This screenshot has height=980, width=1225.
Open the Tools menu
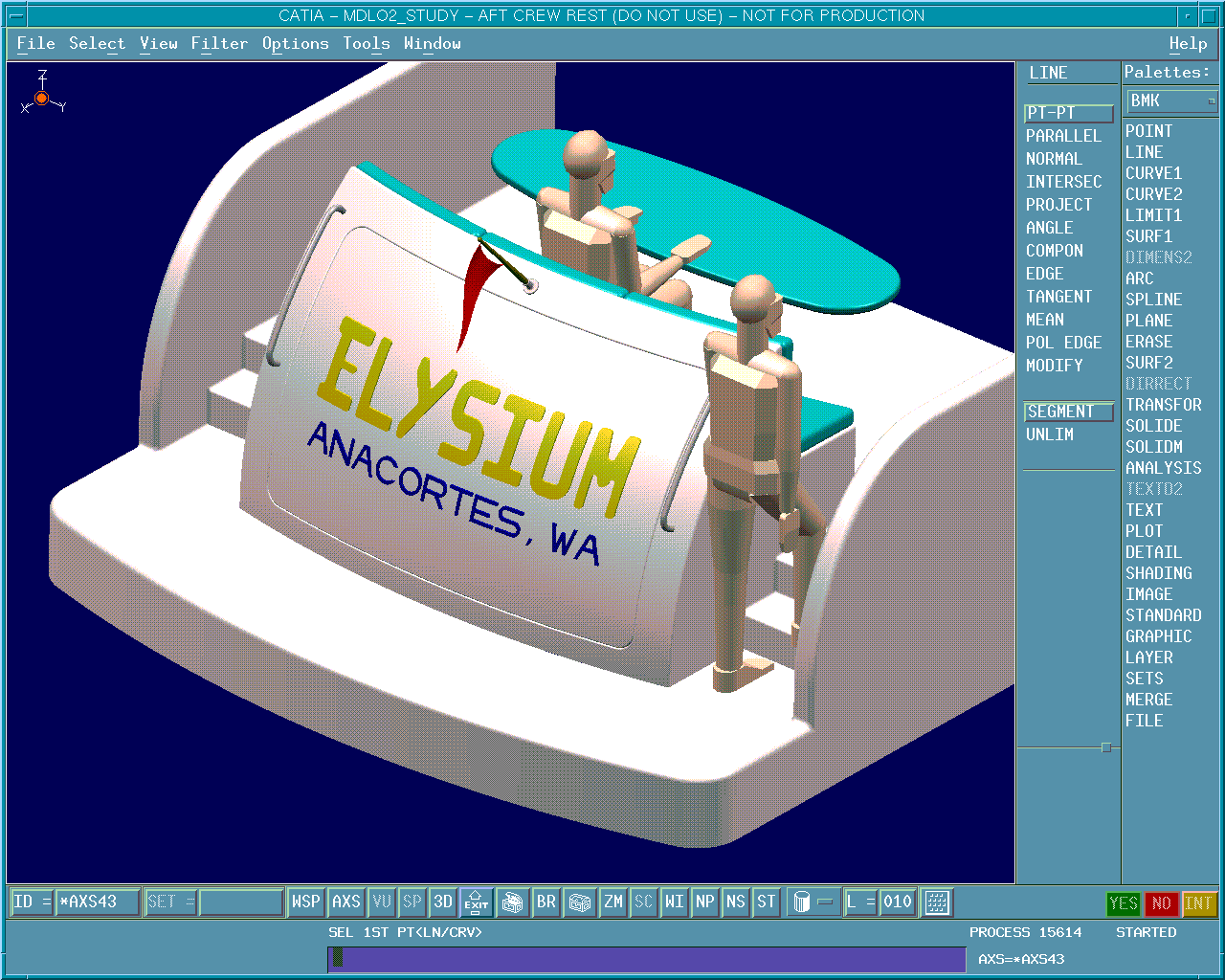367,43
